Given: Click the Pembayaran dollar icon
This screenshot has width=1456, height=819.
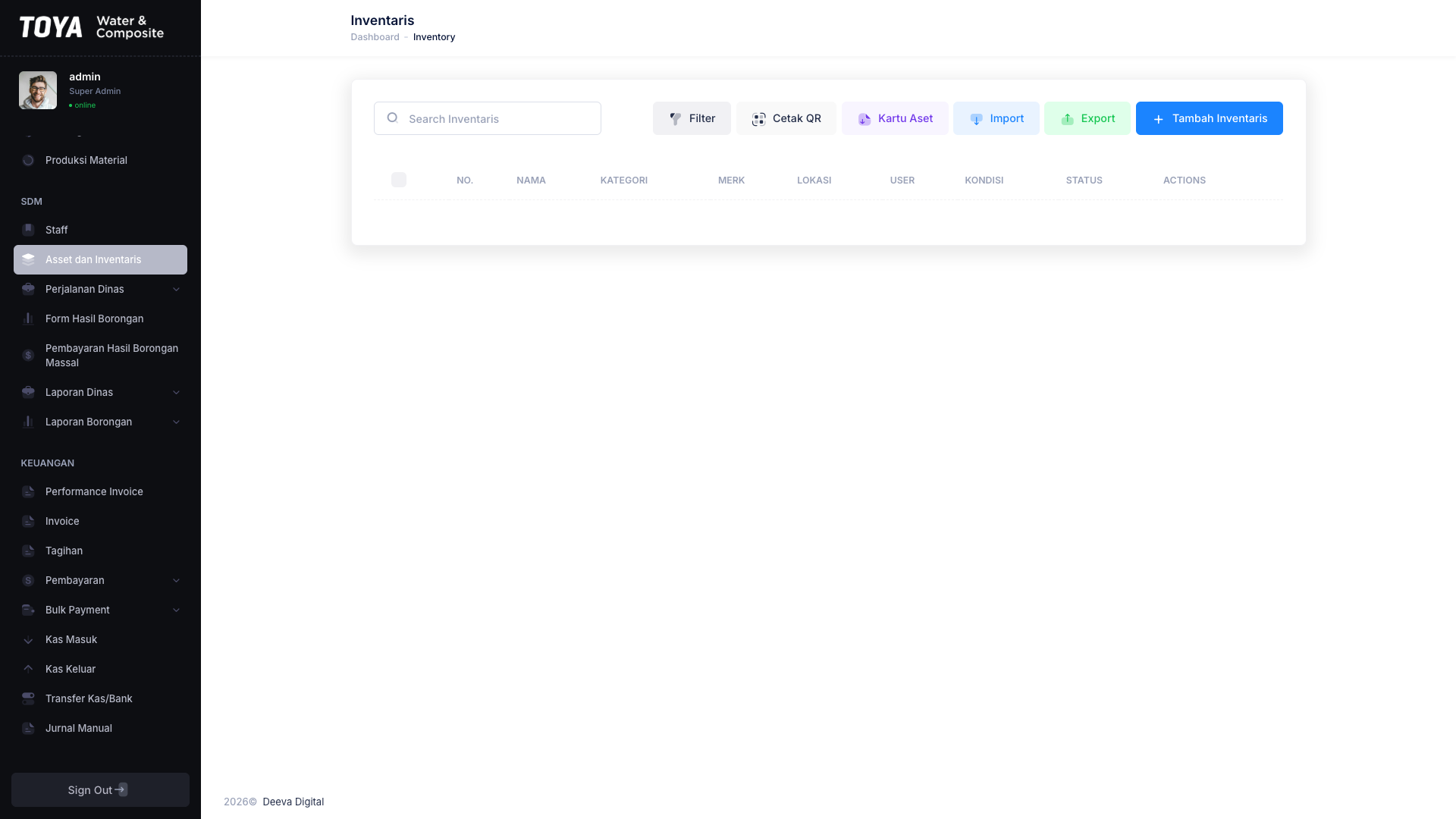Looking at the screenshot, I should click(28, 580).
